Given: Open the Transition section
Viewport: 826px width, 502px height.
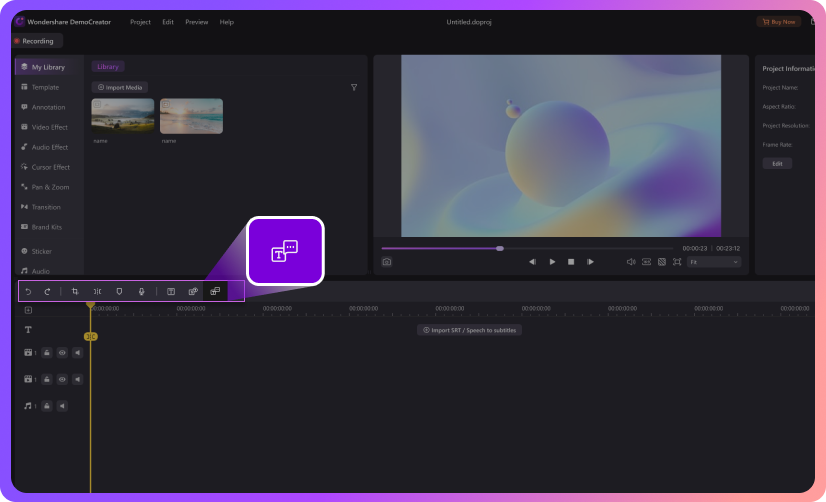Looking at the screenshot, I should coord(46,207).
